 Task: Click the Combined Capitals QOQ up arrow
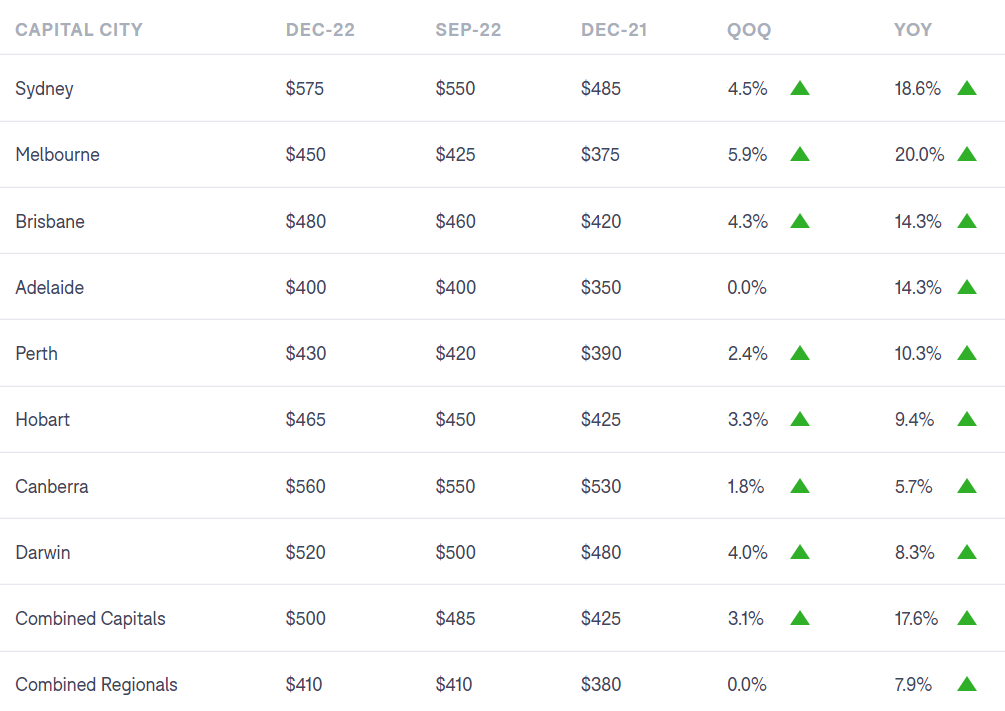799,618
